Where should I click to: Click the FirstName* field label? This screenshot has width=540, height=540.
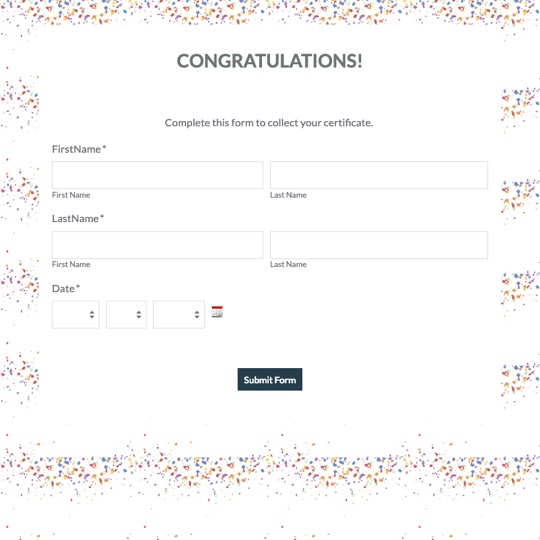click(79, 149)
